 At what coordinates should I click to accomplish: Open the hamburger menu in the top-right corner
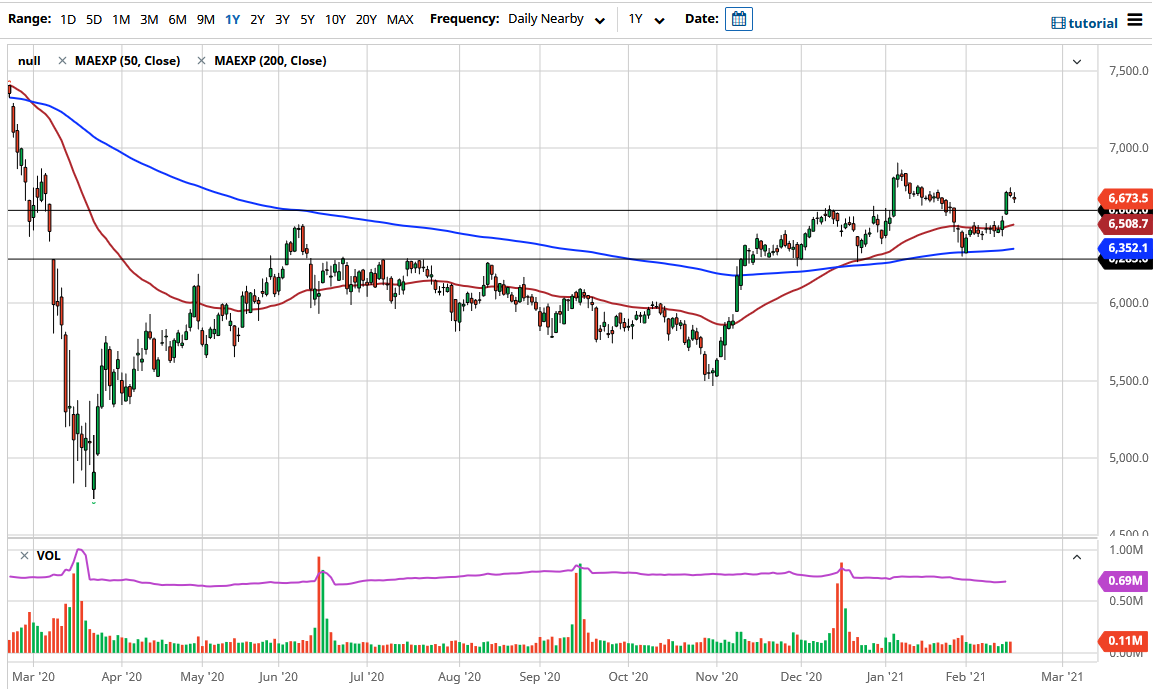pos(1135,19)
